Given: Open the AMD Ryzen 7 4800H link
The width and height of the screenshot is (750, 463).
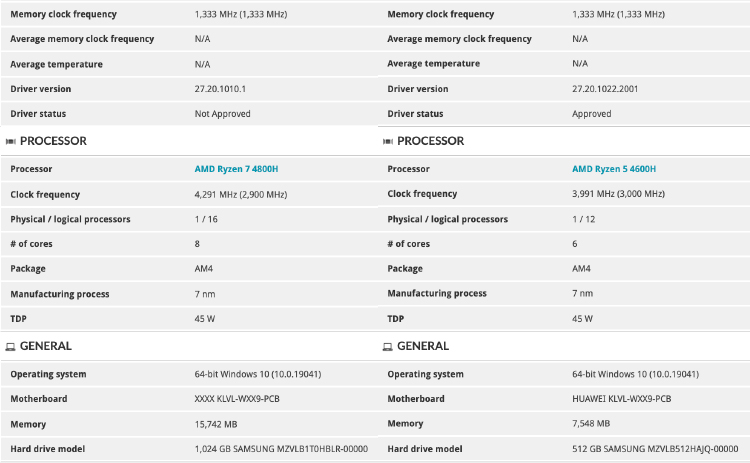Looking at the screenshot, I should [236, 169].
